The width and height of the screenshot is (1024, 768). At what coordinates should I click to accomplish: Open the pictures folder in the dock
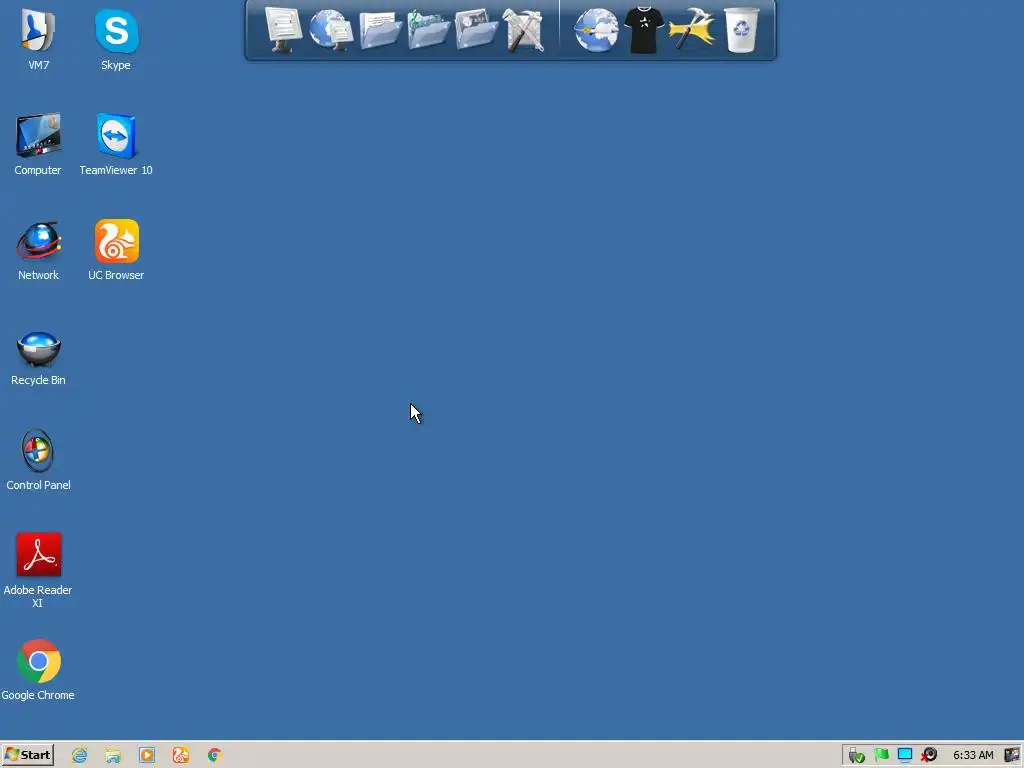pos(476,29)
